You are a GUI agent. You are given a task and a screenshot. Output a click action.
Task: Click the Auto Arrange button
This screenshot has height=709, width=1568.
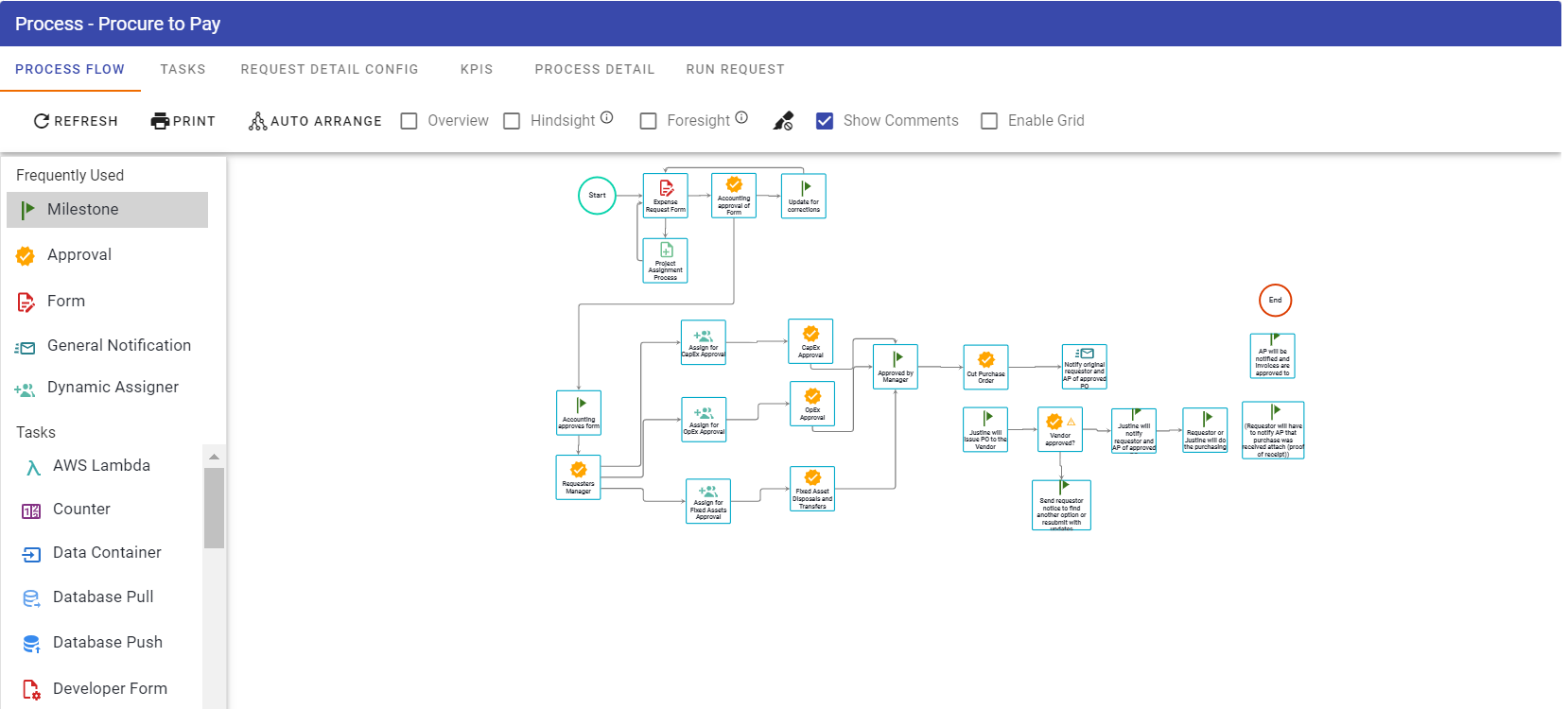pyautogui.click(x=315, y=121)
